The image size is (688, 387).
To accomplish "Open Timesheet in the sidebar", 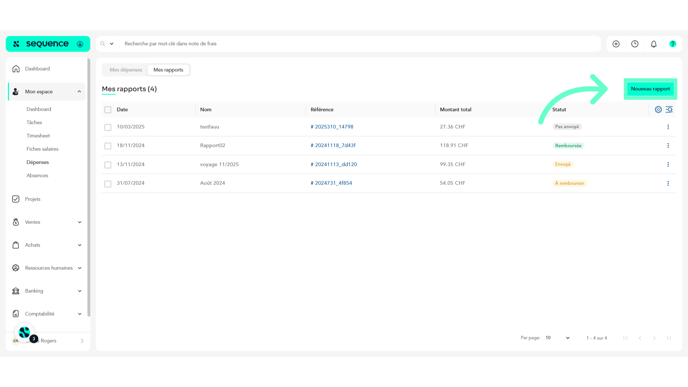I will pos(38,136).
